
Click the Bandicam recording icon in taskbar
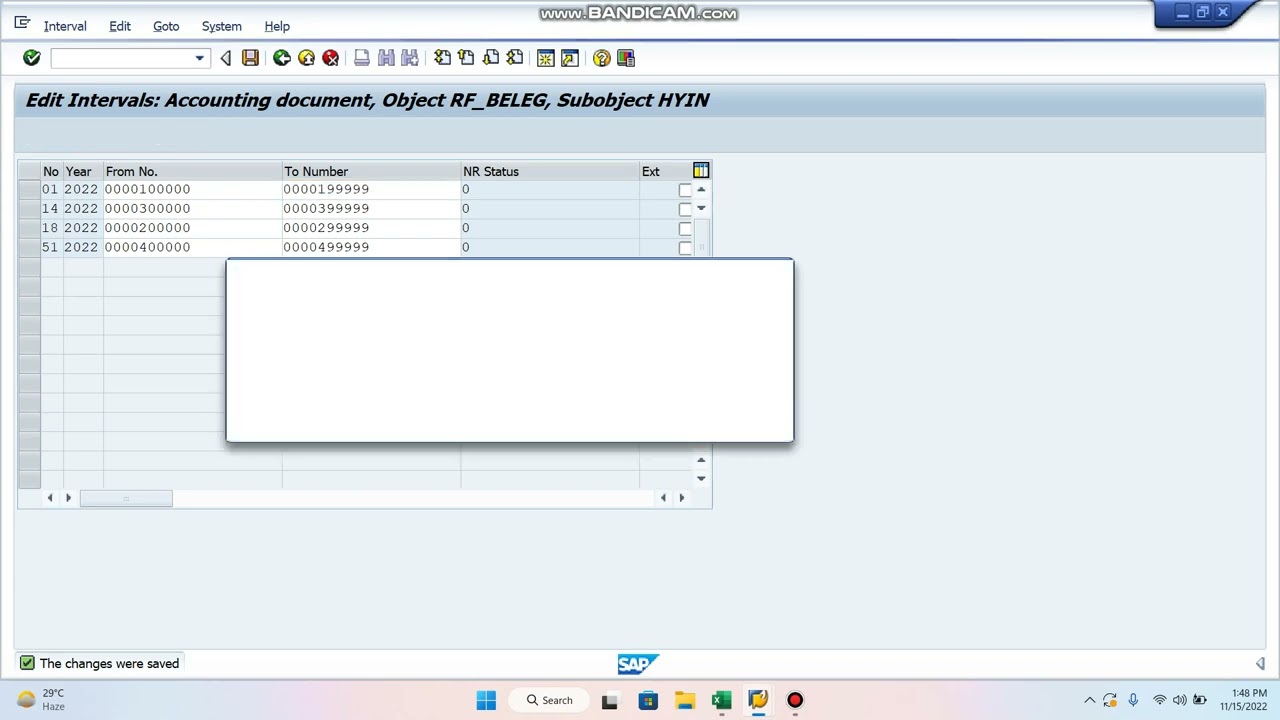(x=795, y=700)
